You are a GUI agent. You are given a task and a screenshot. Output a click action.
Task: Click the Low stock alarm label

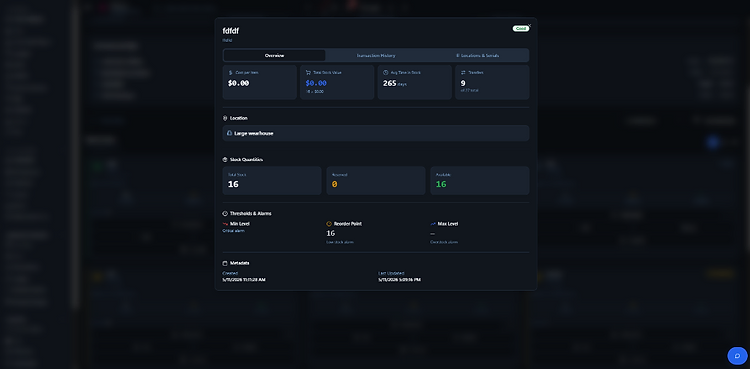tap(340, 242)
